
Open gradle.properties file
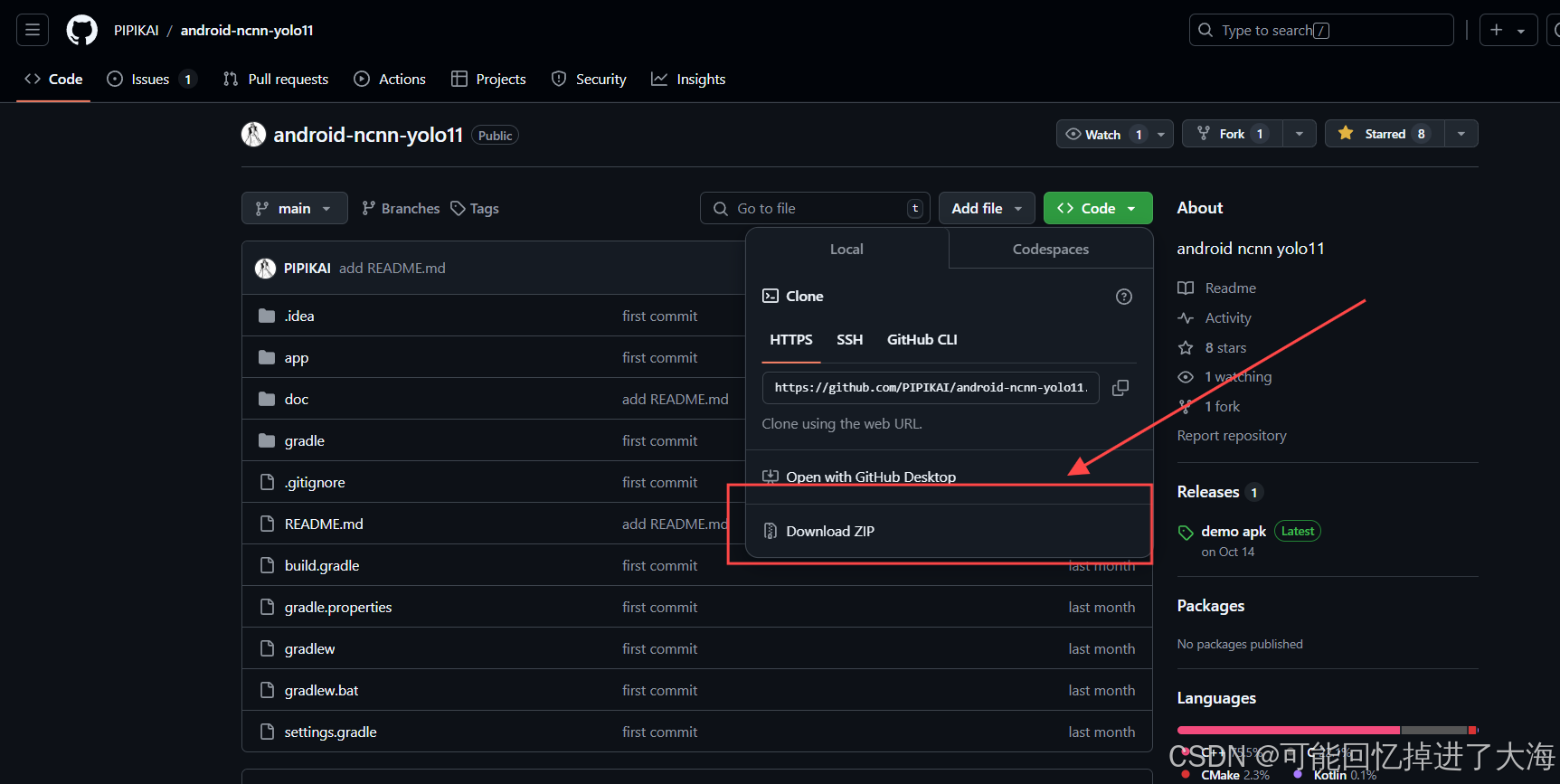338,607
